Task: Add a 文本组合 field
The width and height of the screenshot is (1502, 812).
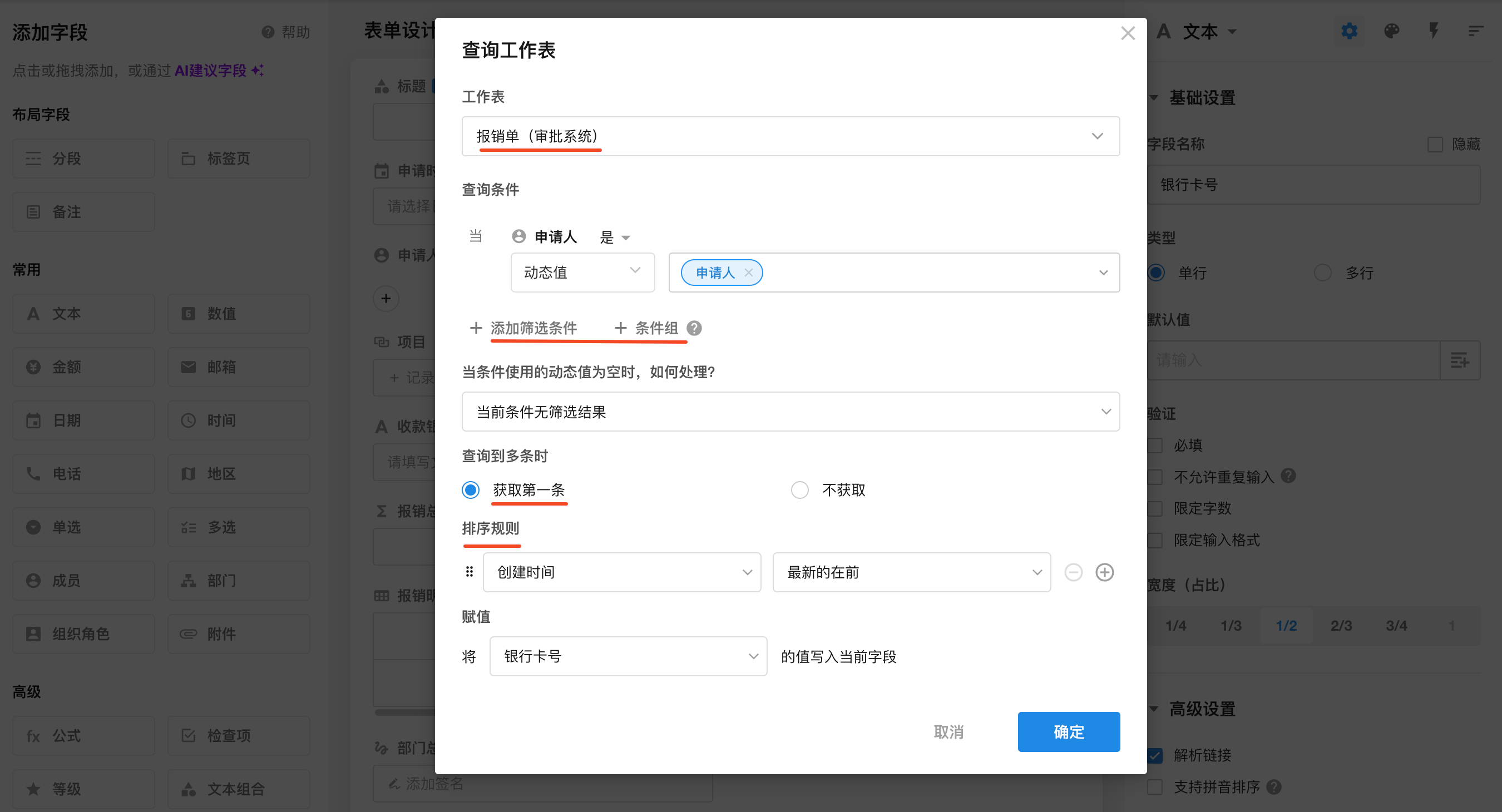Action: click(x=239, y=789)
